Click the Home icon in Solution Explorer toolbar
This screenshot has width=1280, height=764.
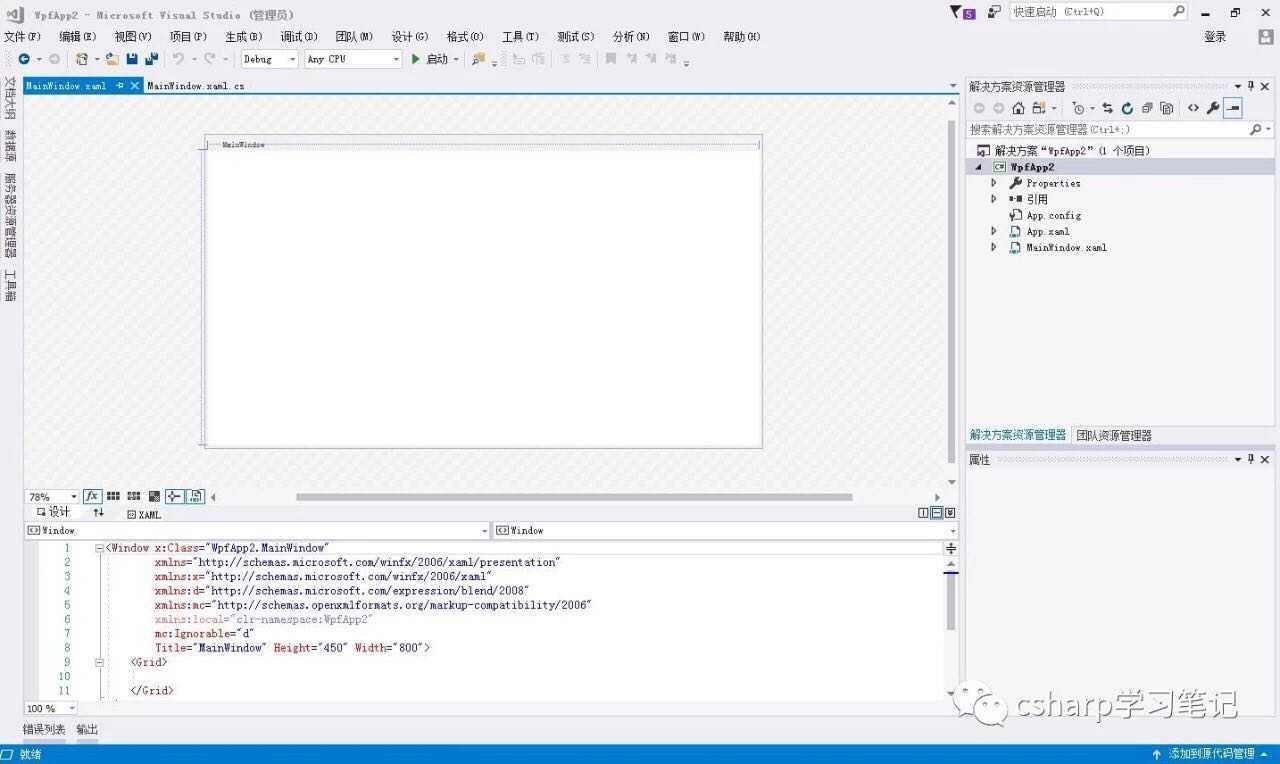1018,108
